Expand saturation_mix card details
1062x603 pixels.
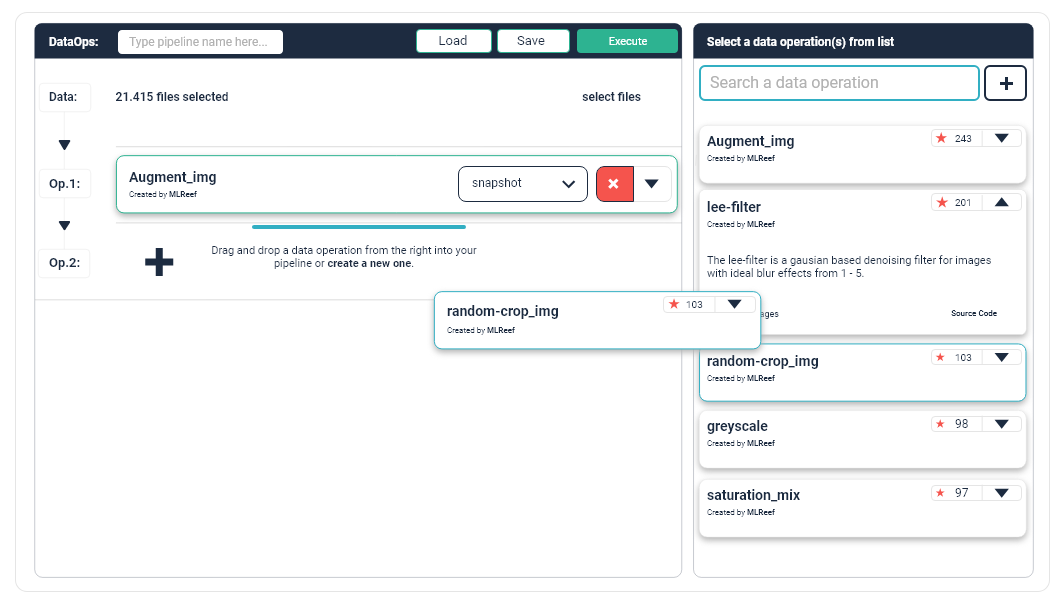1001,492
